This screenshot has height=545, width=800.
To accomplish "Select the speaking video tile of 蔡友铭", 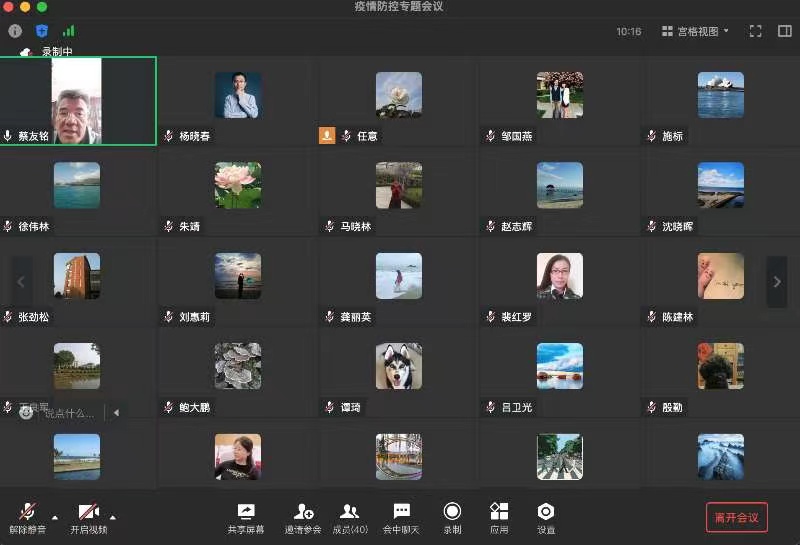I will [x=78, y=101].
